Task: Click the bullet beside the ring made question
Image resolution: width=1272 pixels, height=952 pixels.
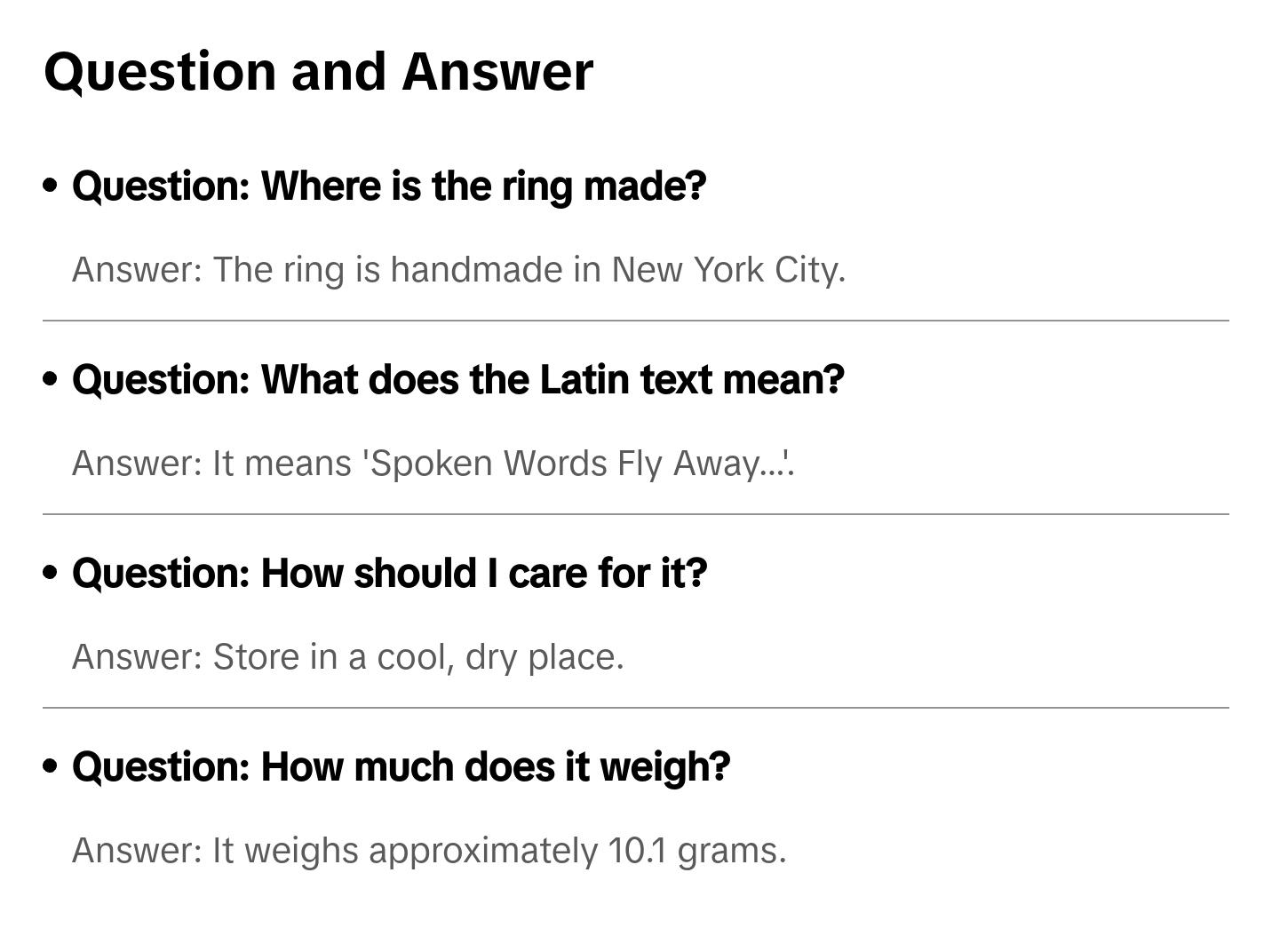Action: 51,186
